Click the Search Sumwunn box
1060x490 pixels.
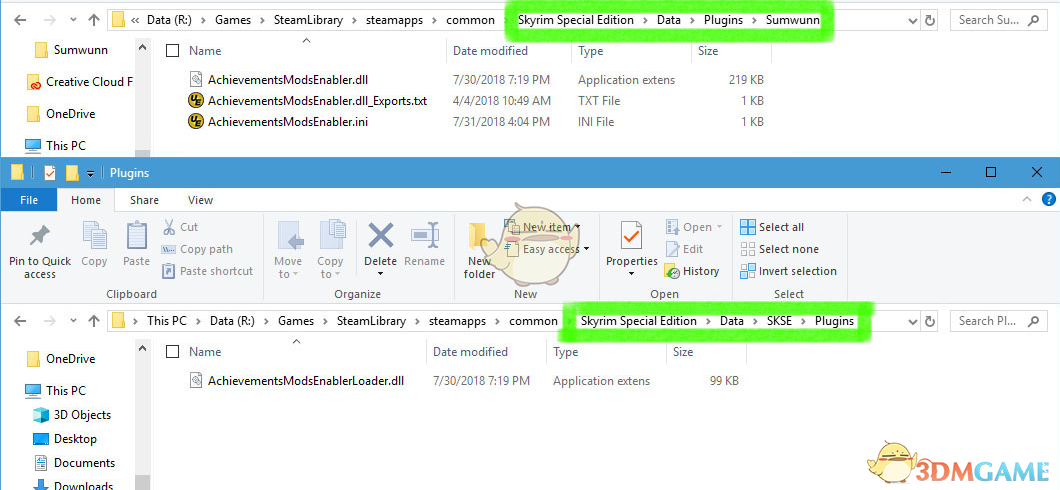(x=998, y=20)
